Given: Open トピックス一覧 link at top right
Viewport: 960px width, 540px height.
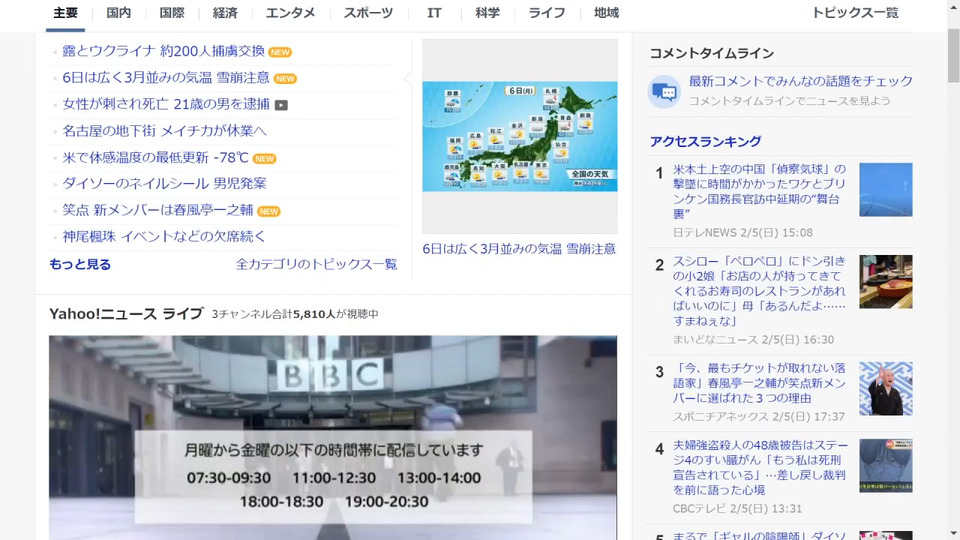Looking at the screenshot, I should [855, 13].
